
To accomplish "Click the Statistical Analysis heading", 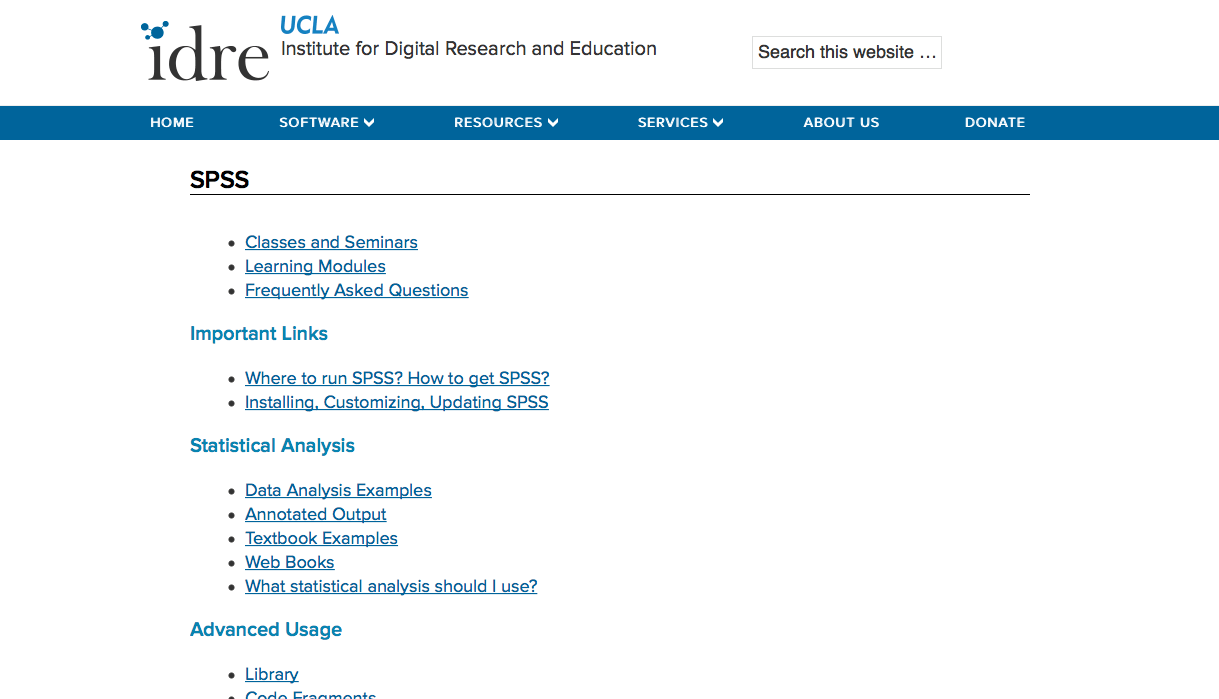I will pos(272,446).
